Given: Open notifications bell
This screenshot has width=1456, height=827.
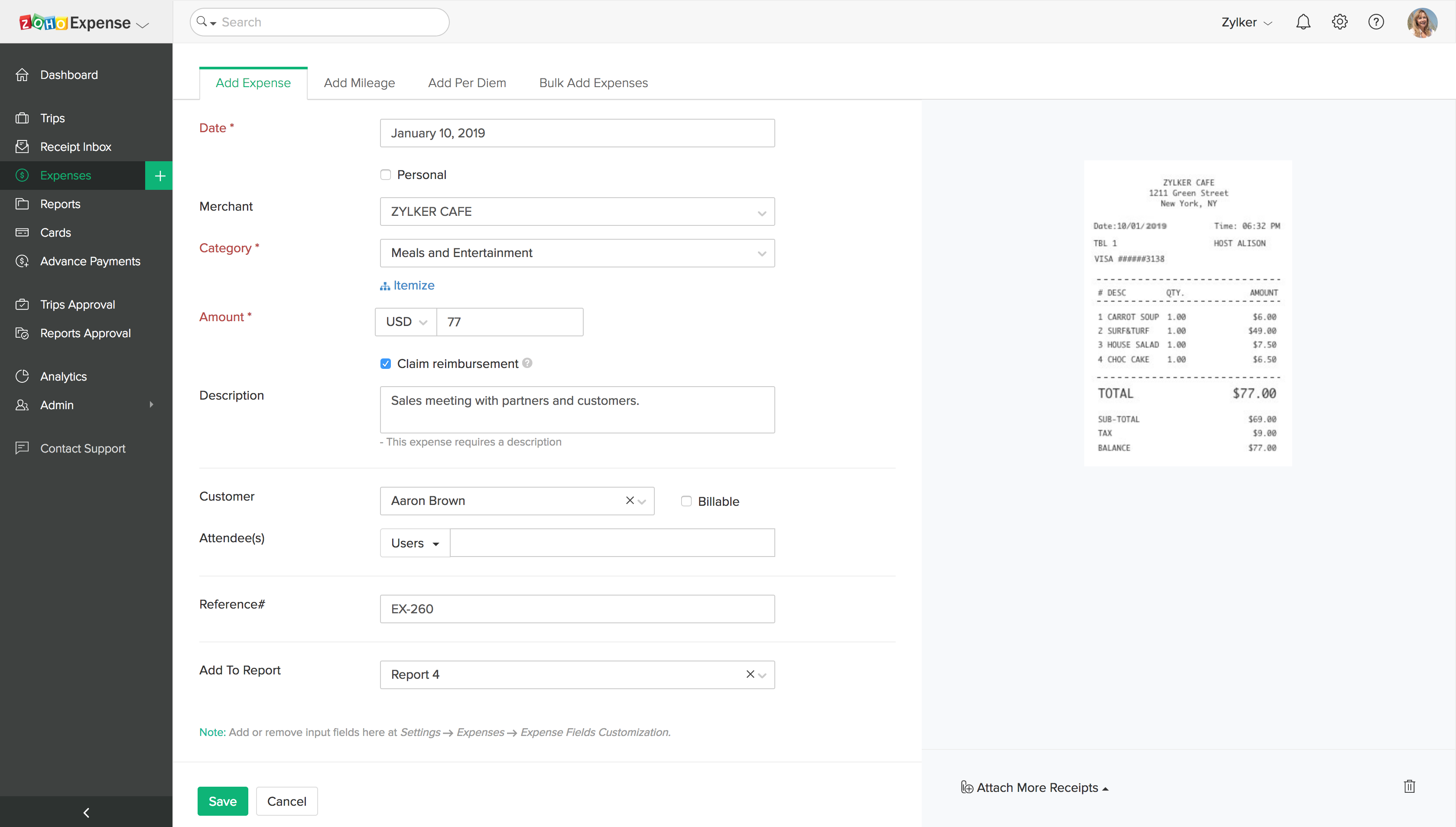Looking at the screenshot, I should point(1303,22).
